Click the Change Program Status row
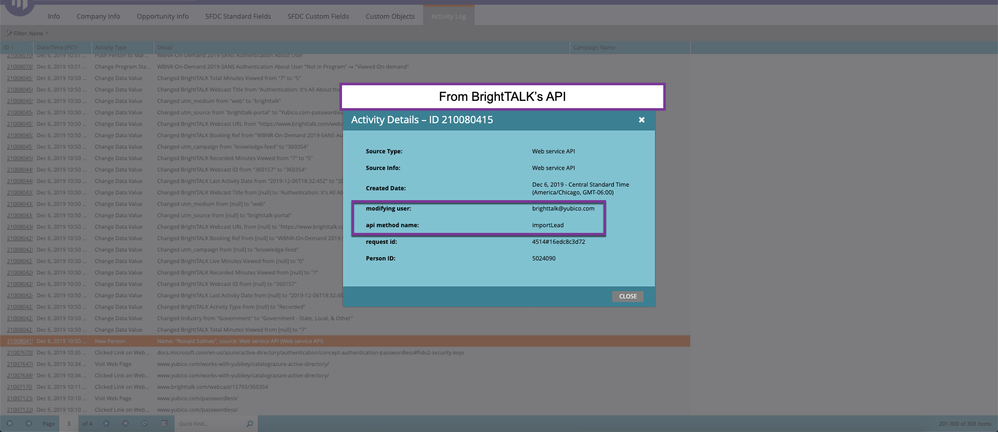This screenshot has height=432, width=998. (x=345, y=67)
